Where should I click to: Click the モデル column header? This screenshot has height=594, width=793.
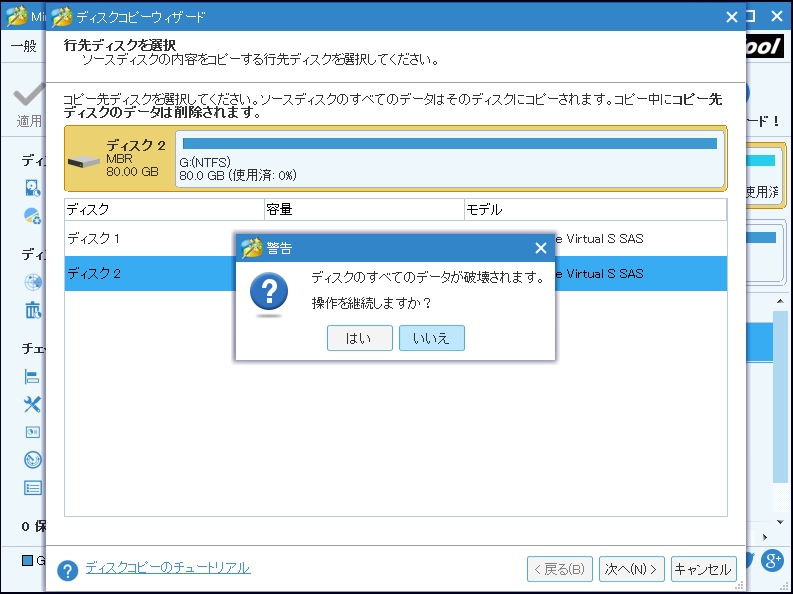coord(595,209)
